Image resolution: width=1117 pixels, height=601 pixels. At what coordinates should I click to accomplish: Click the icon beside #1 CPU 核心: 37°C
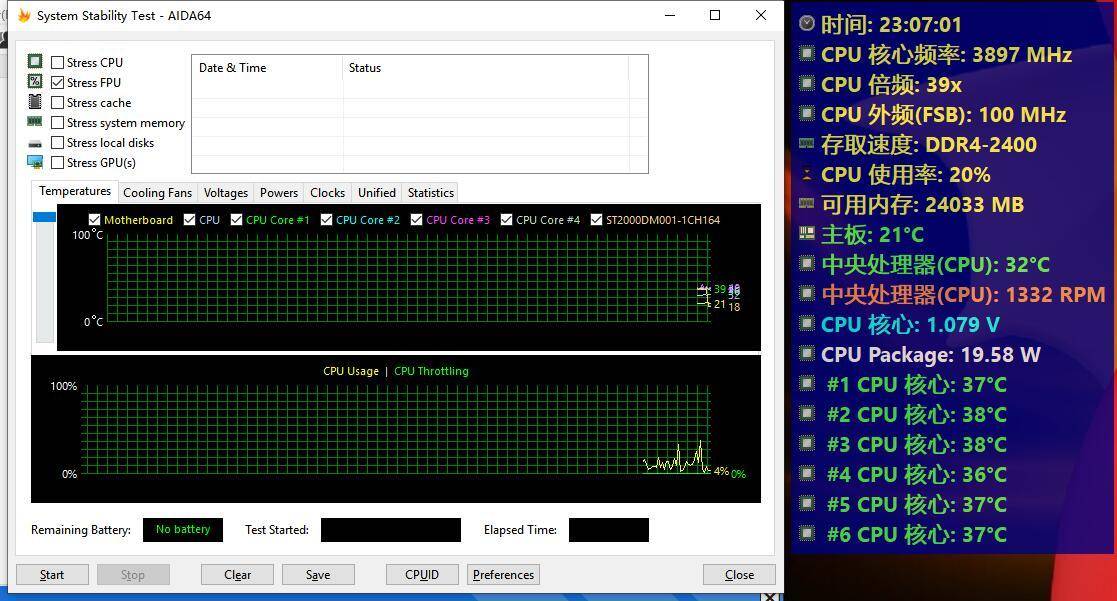806,383
